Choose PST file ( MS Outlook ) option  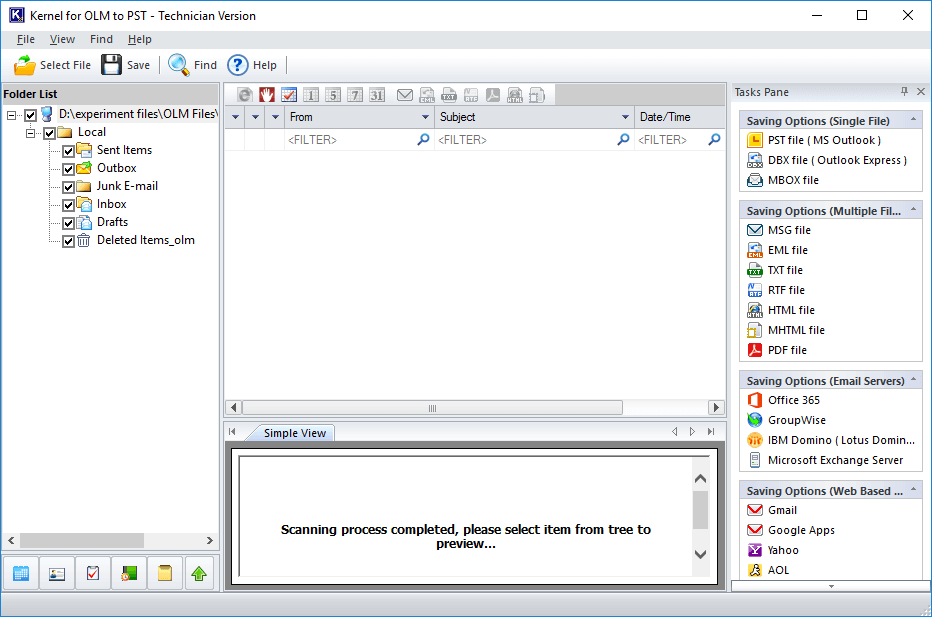tap(813, 140)
